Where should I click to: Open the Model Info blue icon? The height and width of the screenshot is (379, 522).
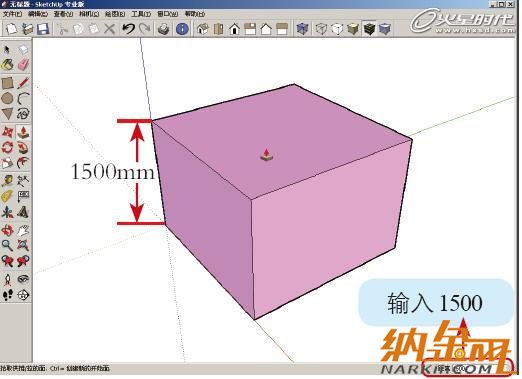tap(182, 29)
